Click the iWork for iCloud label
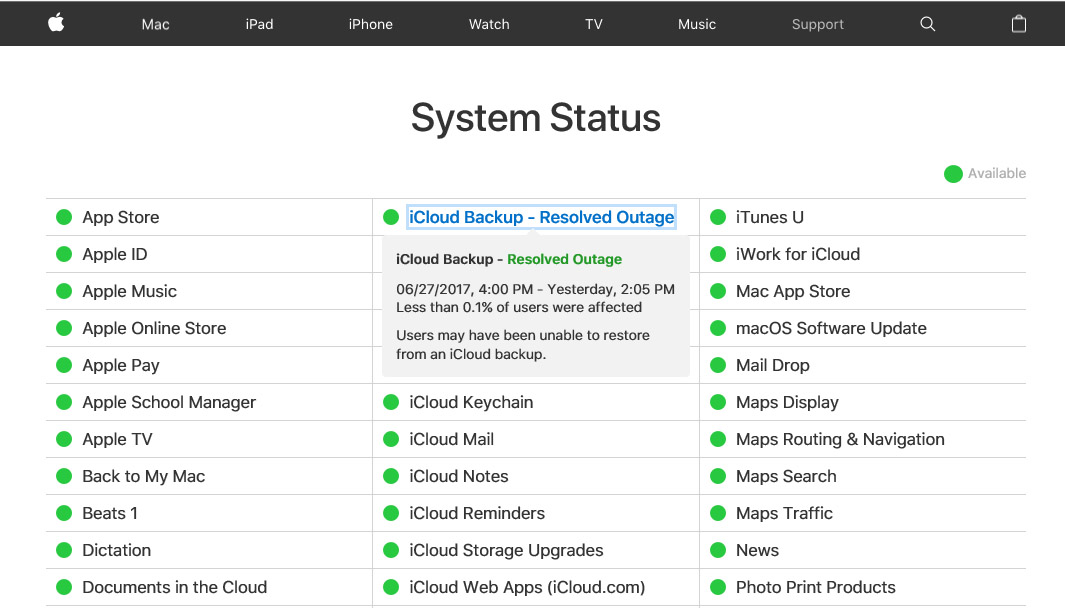 pos(798,254)
